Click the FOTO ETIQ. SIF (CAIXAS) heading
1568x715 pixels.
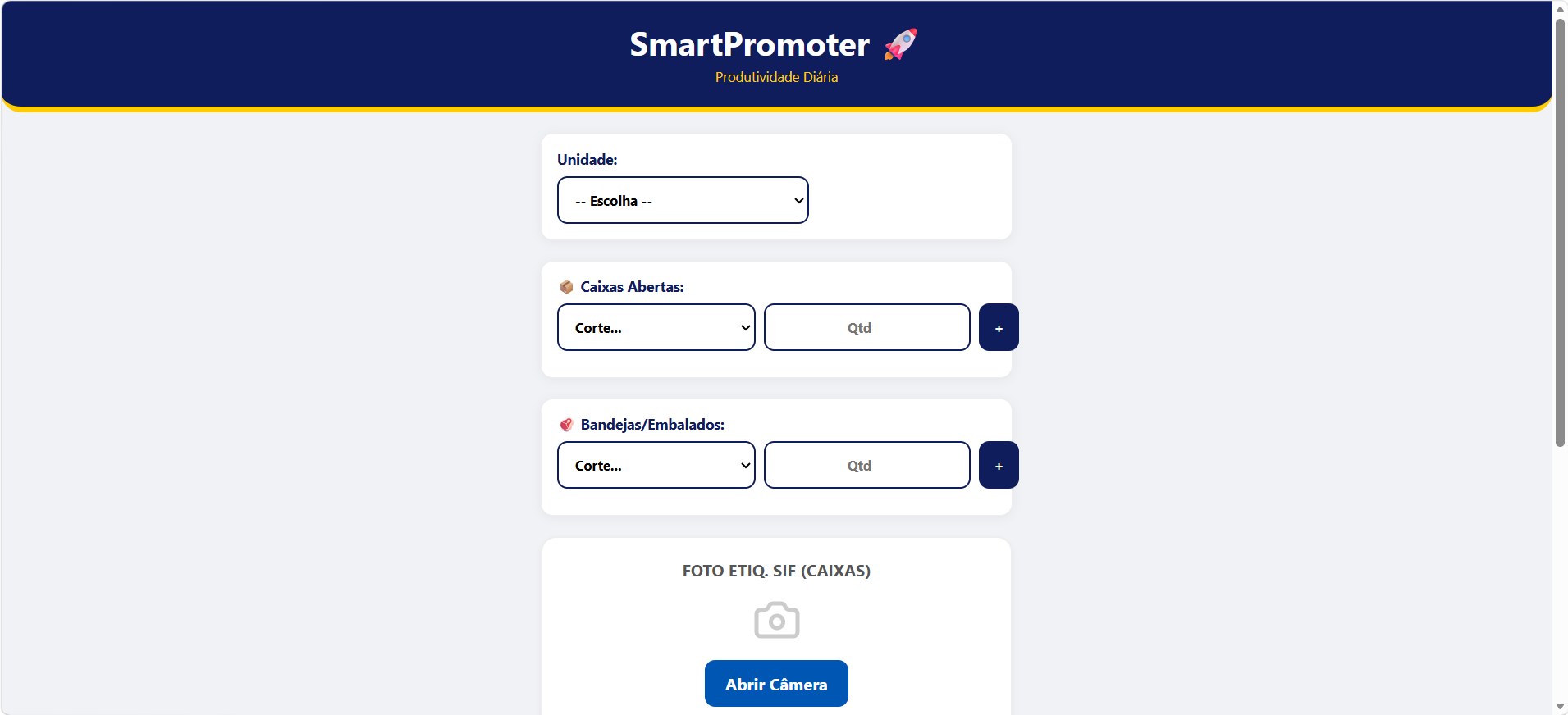coord(776,571)
